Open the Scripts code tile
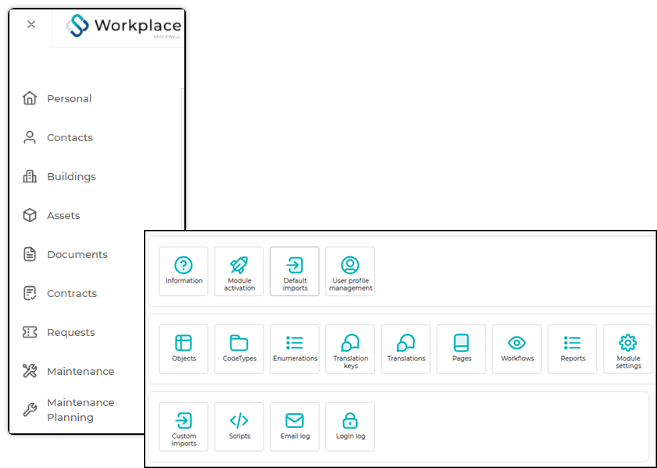The width and height of the screenshot is (657, 468). click(x=239, y=427)
